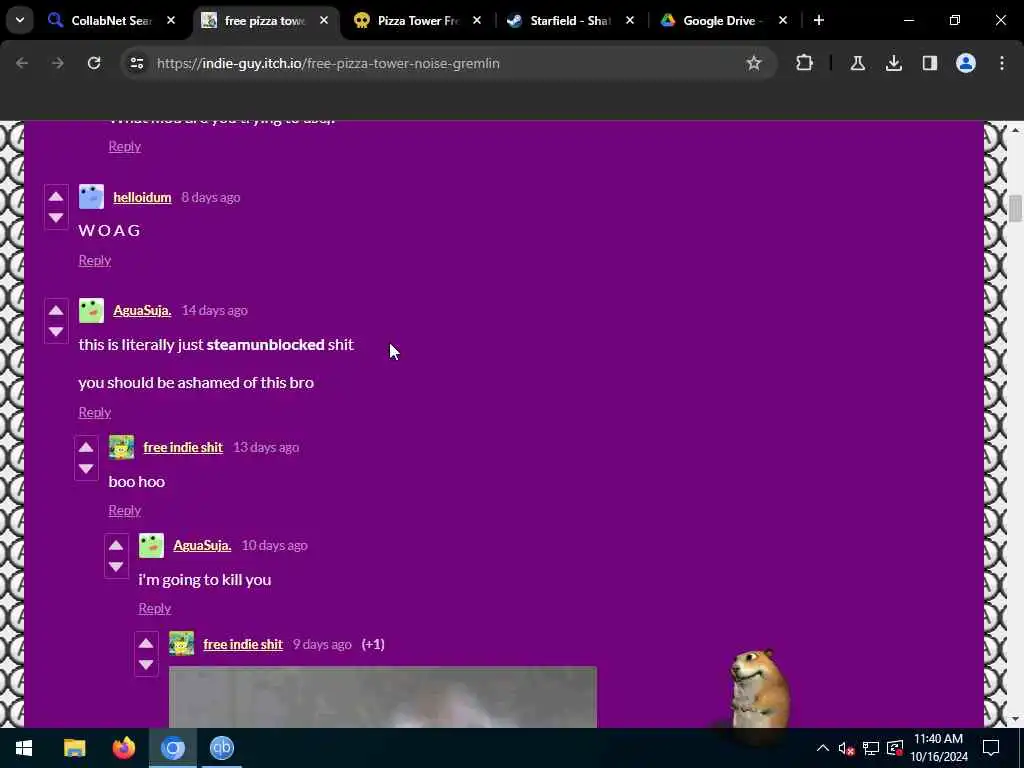This screenshot has width=1024, height=768.
Task: Open Chrome Labs flask icon
Action: point(857,63)
